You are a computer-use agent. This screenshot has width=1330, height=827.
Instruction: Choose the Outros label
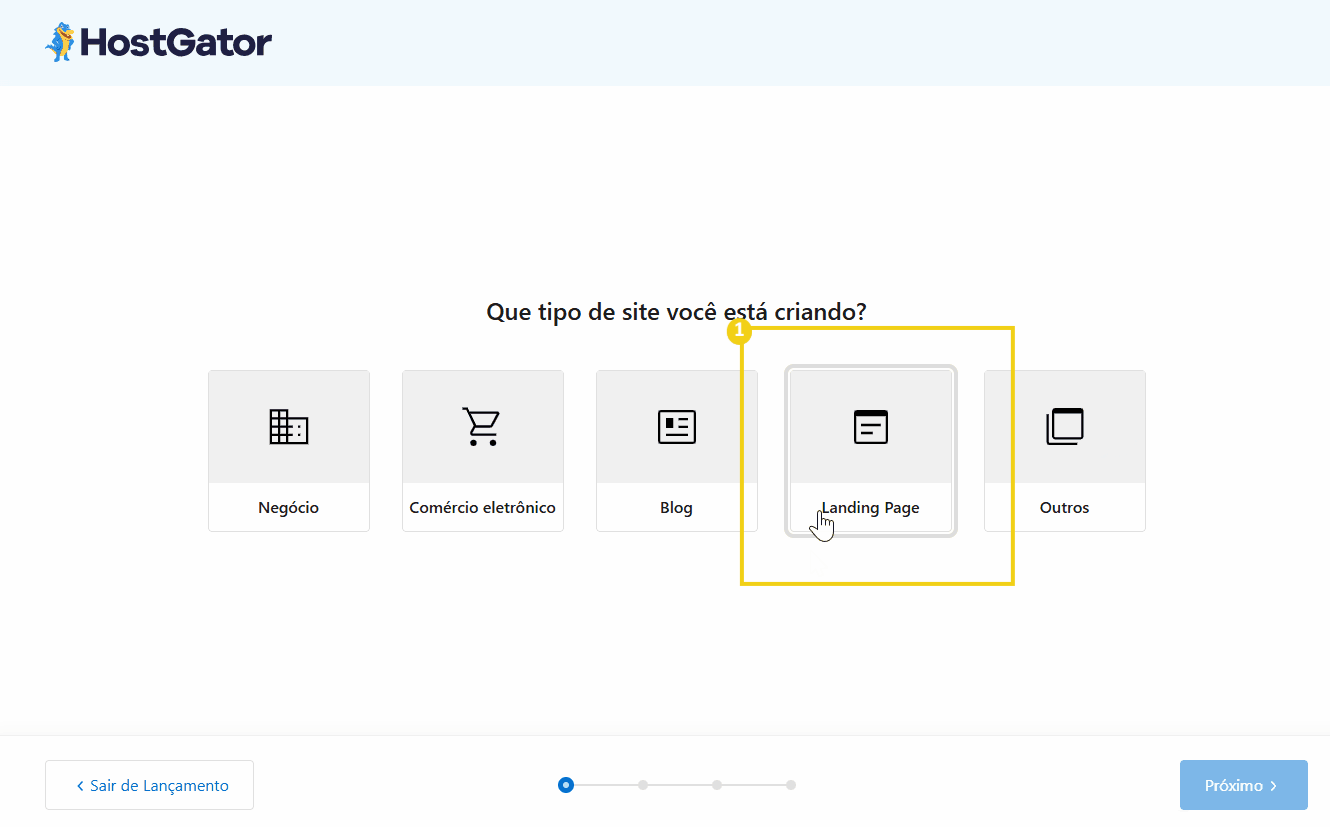click(x=1065, y=508)
